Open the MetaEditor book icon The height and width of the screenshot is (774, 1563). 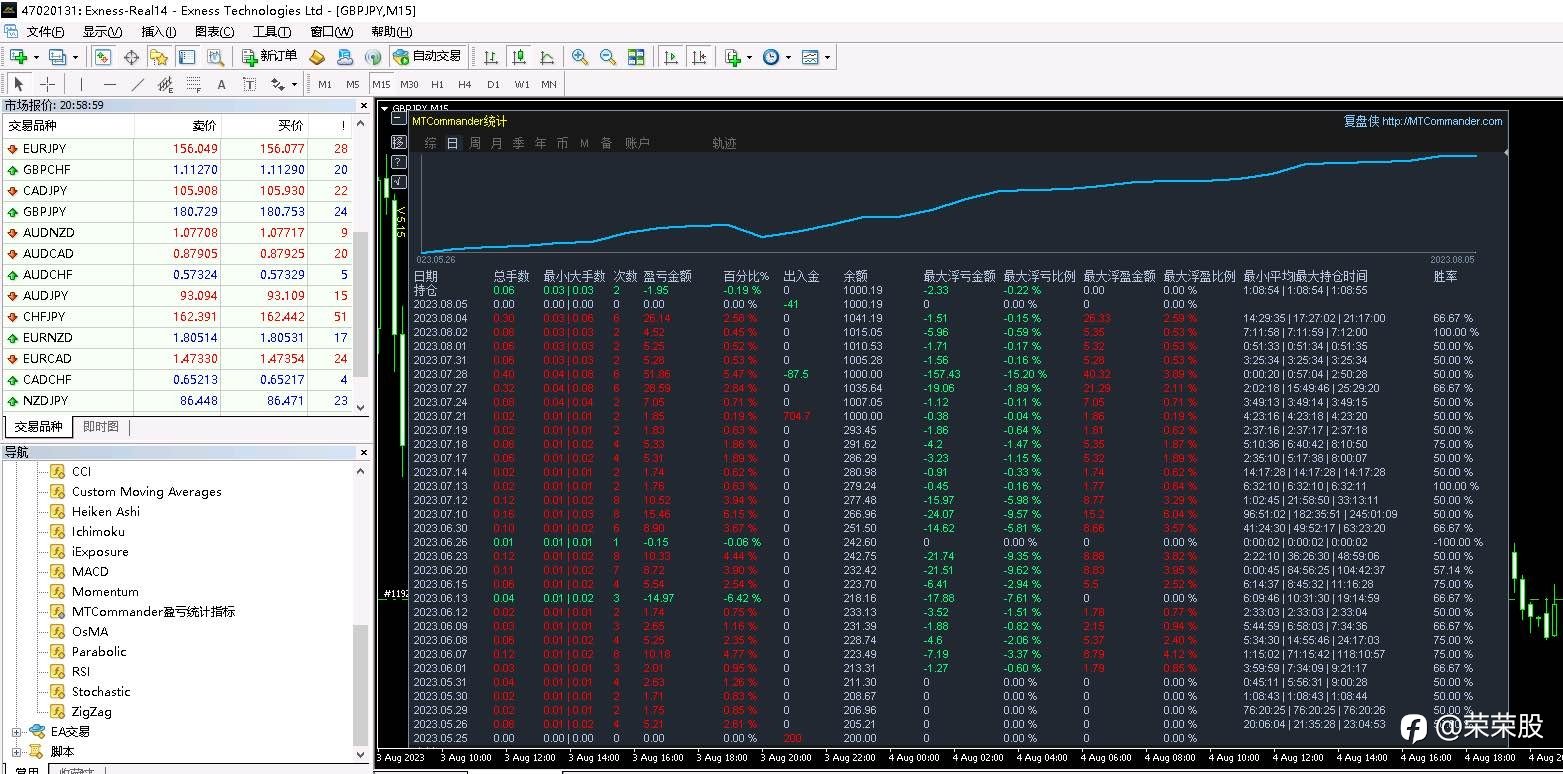tap(317, 57)
